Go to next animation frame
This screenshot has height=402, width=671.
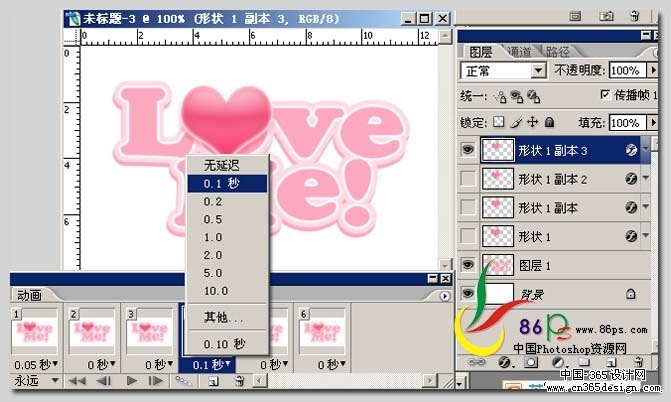tap(156, 381)
